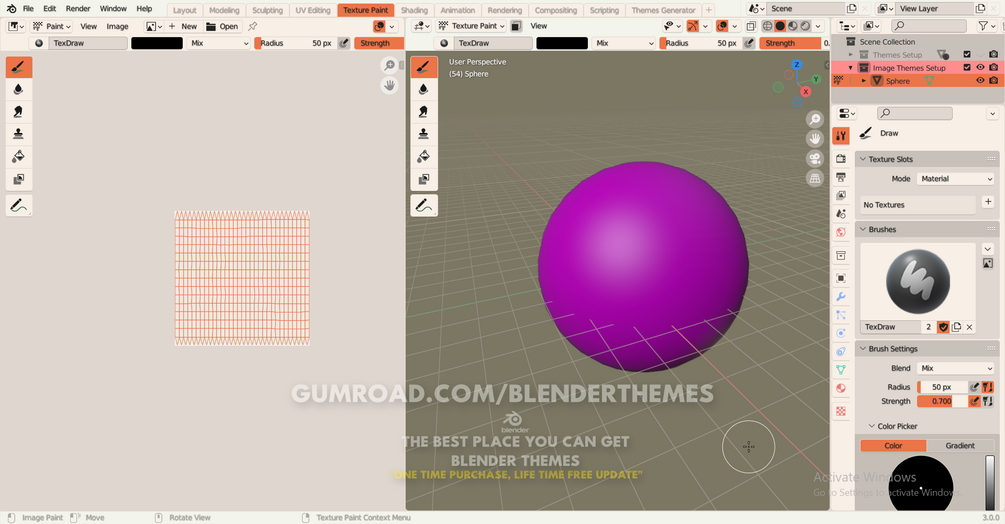Open the Modifiers wrench properties tab

click(841, 297)
